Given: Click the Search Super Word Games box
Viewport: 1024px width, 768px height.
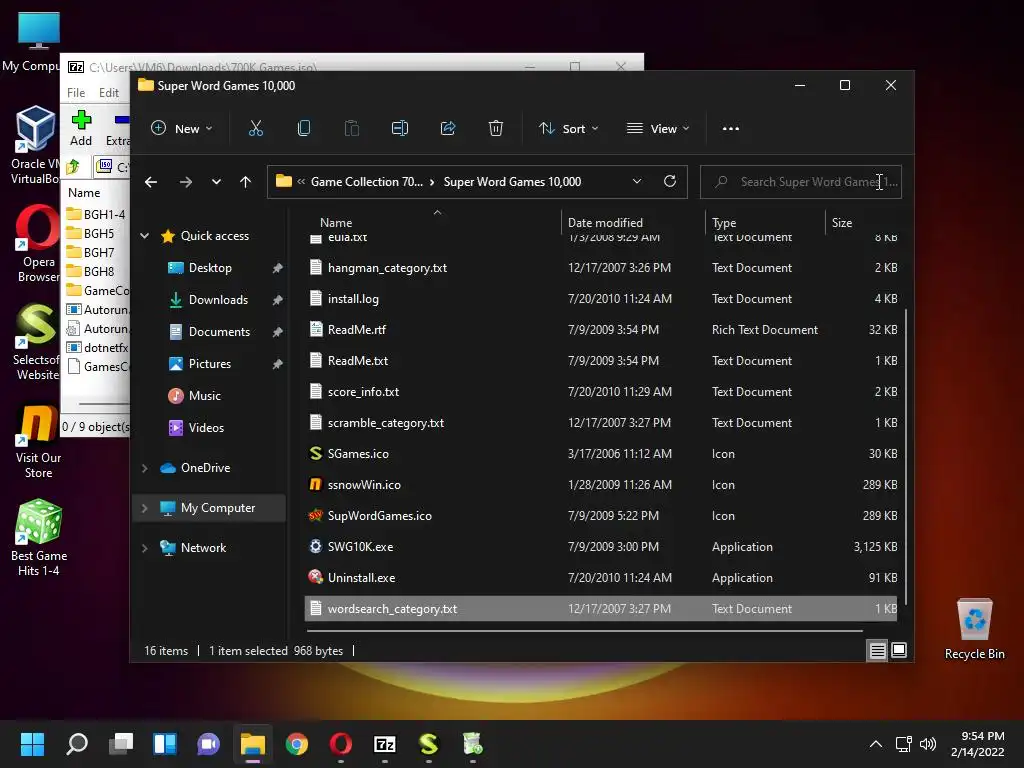Looking at the screenshot, I should click(x=801, y=182).
